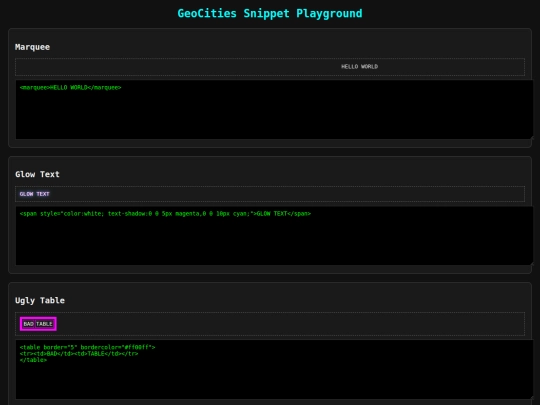Viewport: 540px width, 405px height.
Task: Click the scrolling HELLO WORLD preview text
Action: 359,66
